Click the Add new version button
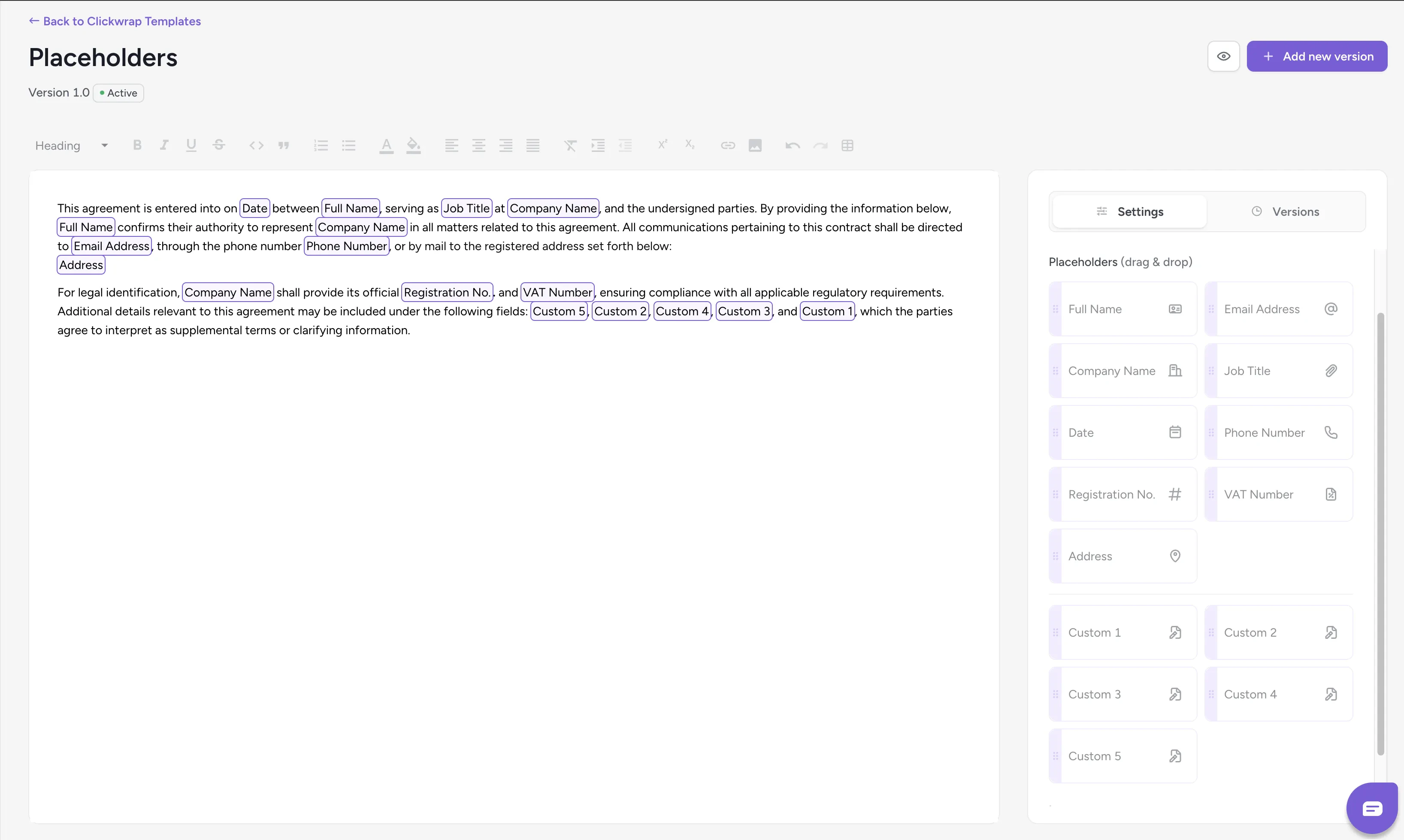 [x=1317, y=56]
